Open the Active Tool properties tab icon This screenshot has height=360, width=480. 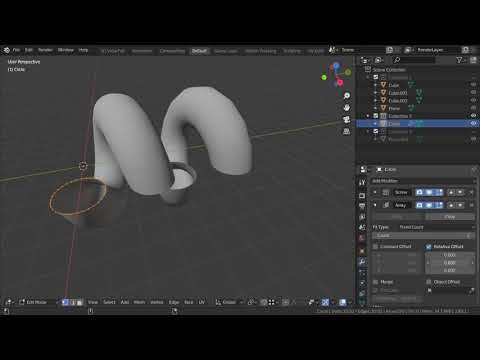[x=362, y=183]
